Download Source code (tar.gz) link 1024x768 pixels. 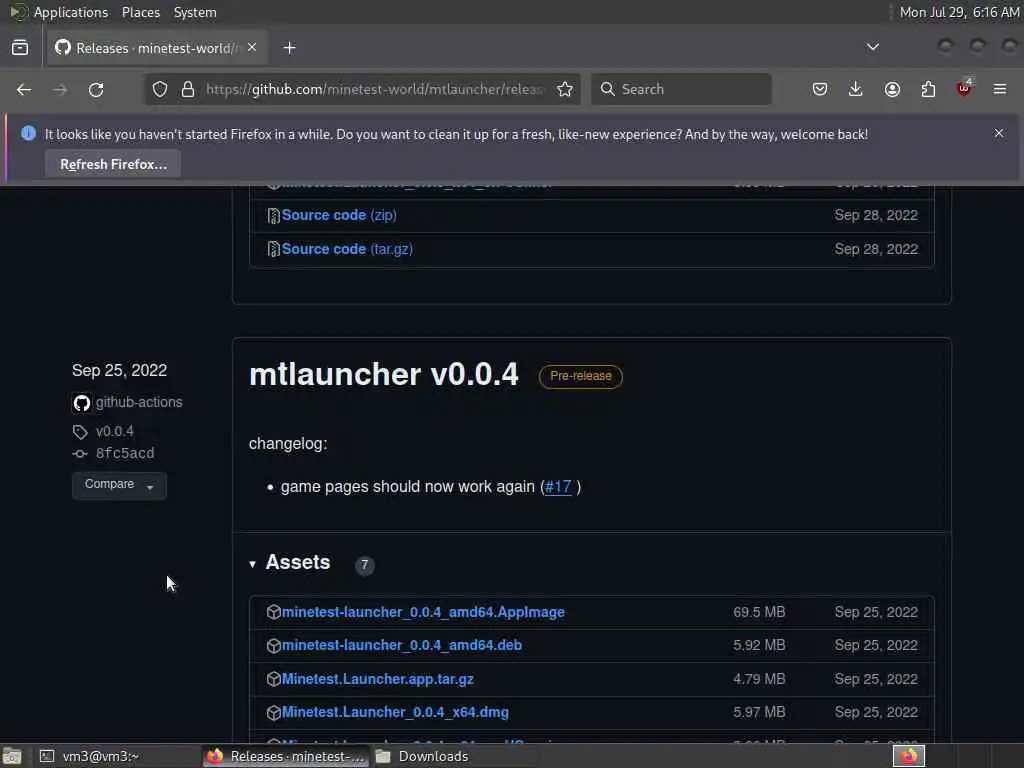click(347, 249)
